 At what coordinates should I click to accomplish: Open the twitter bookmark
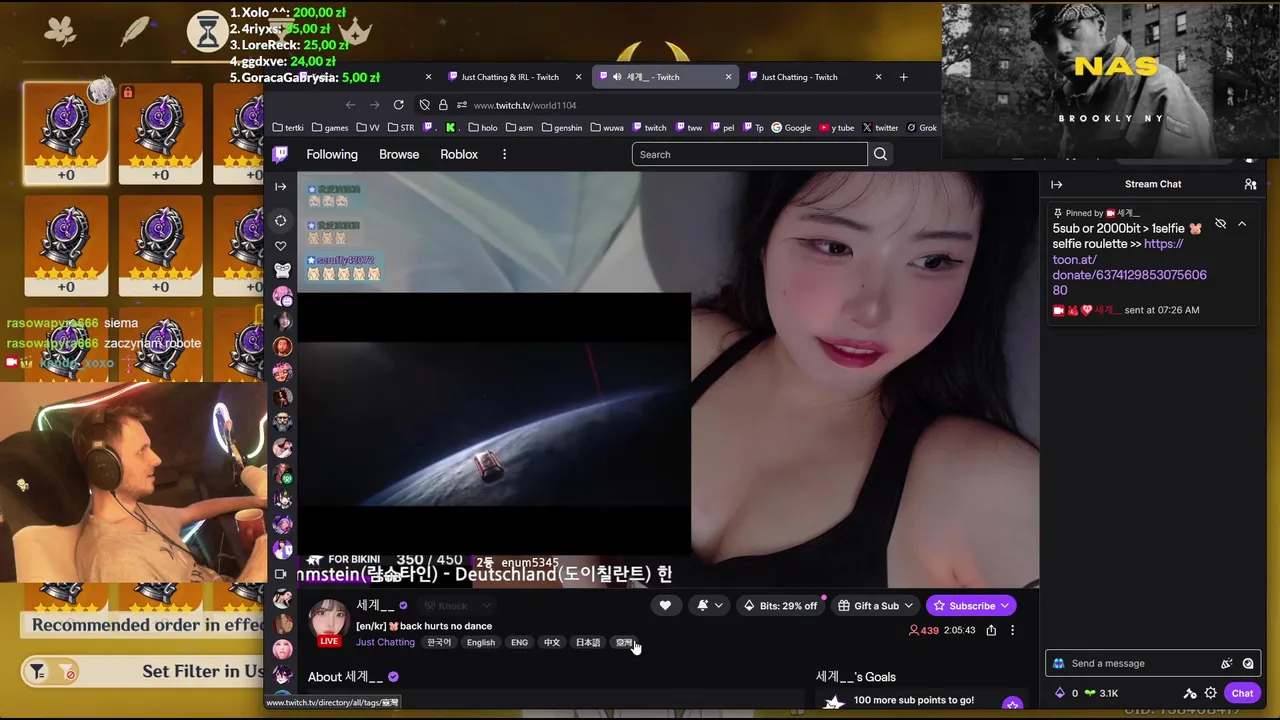(x=880, y=128)
